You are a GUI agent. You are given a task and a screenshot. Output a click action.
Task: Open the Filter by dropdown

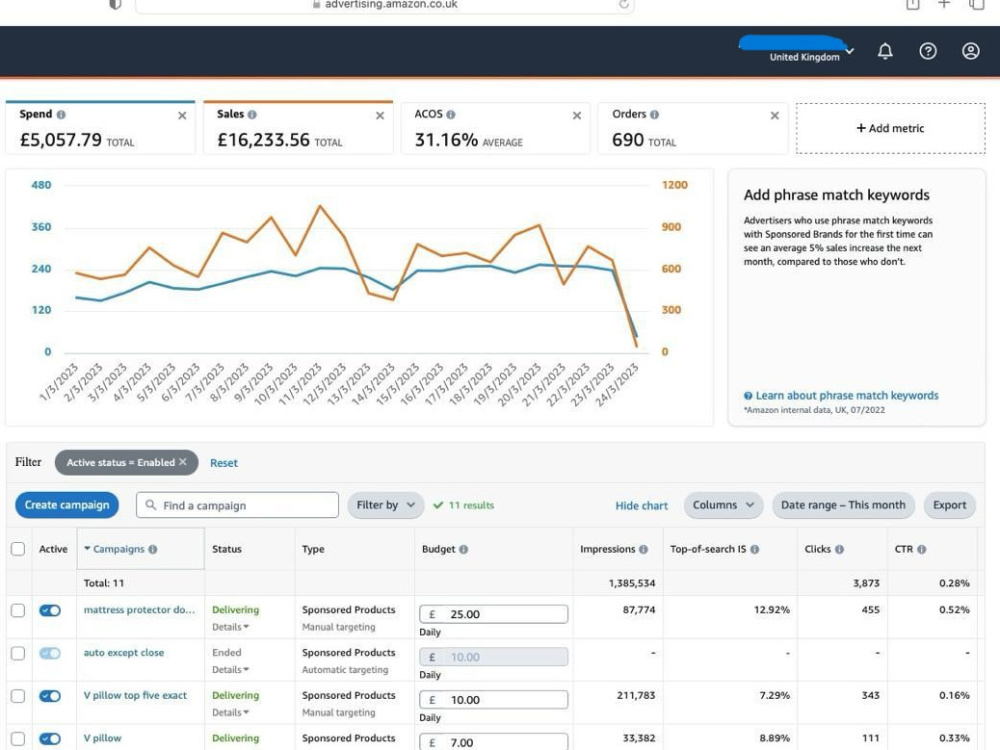pos(386,505)
